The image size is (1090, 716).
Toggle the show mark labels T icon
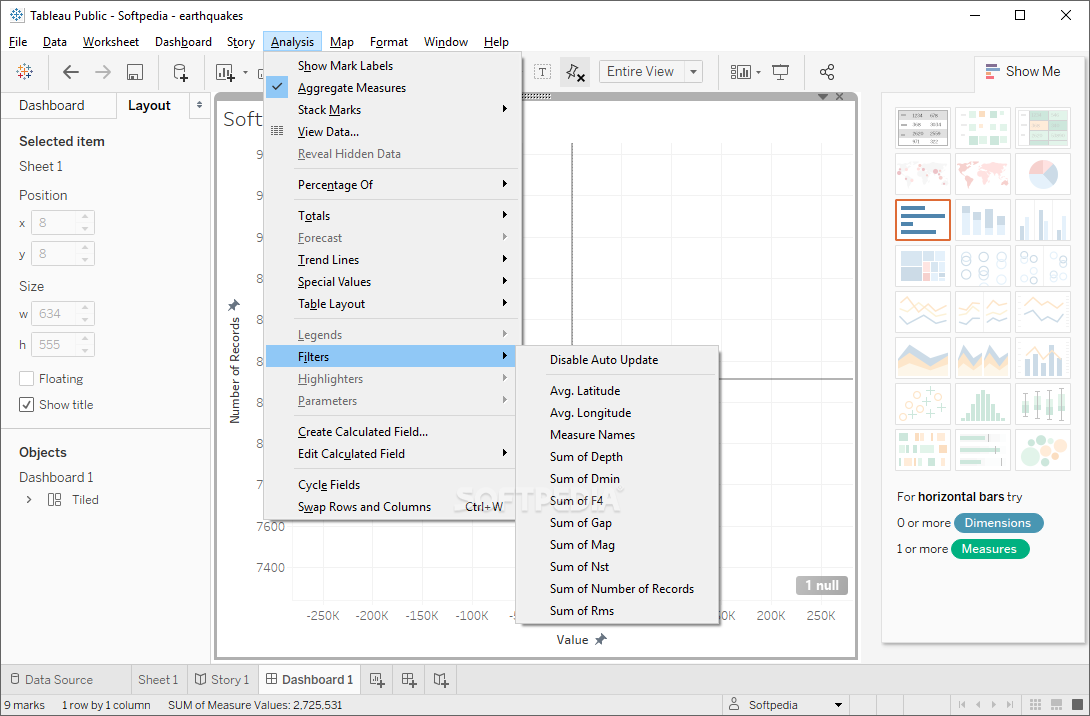[x=542, y=72]
